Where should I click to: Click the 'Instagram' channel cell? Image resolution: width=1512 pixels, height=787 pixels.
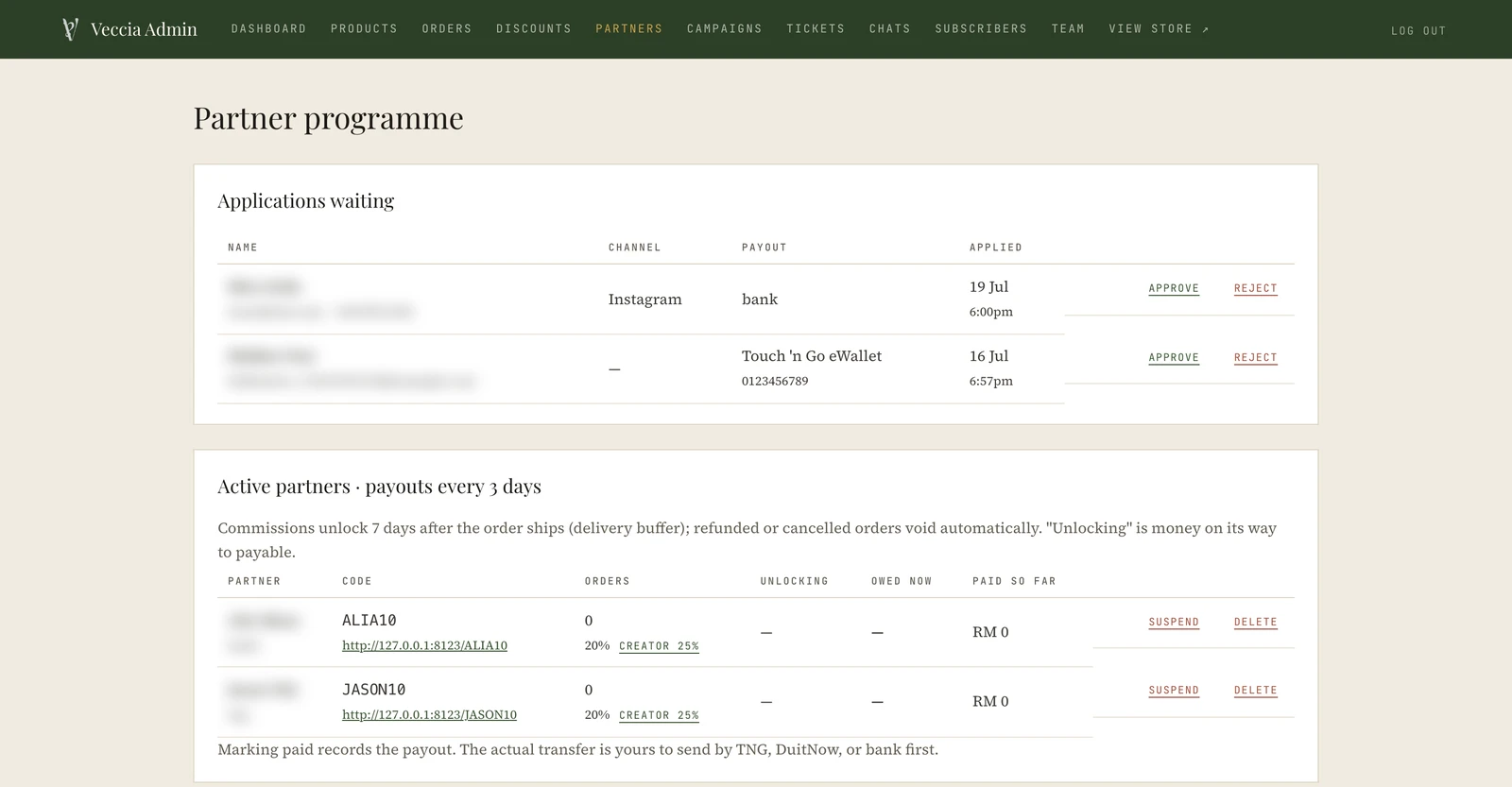click(644, 299)
